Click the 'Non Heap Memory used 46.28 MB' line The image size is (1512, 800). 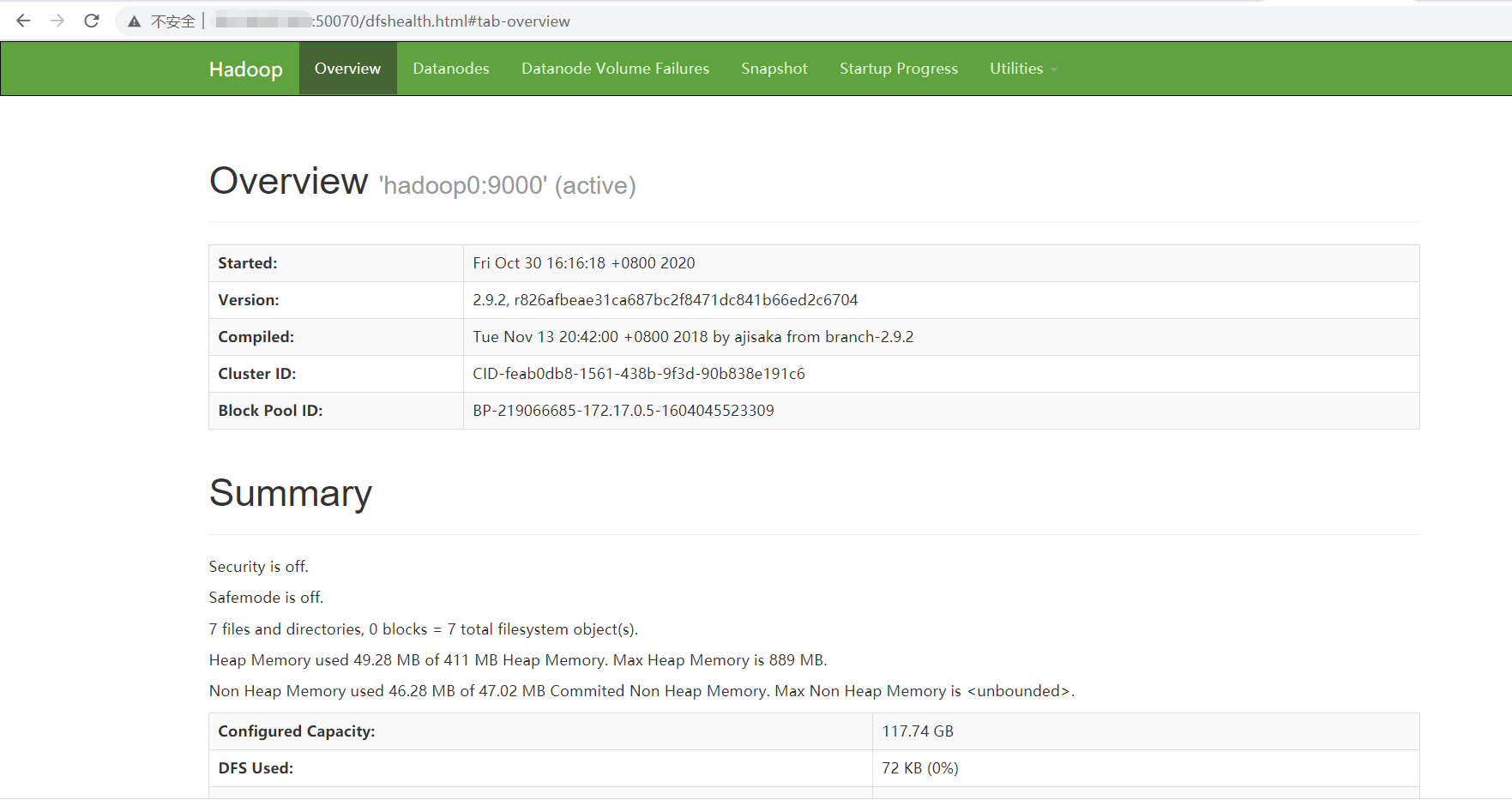[x=642, y=691]
